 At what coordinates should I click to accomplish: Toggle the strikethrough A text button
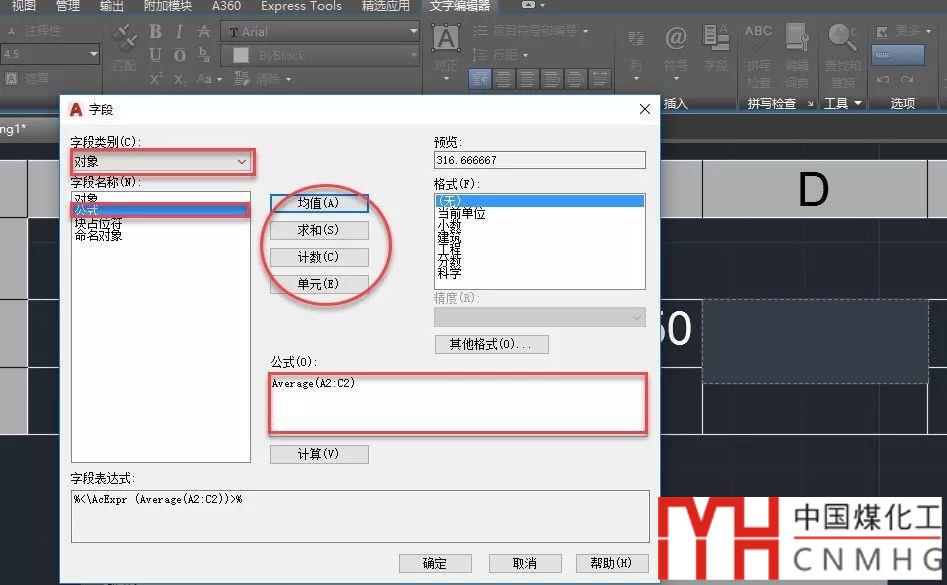(204, 32)
